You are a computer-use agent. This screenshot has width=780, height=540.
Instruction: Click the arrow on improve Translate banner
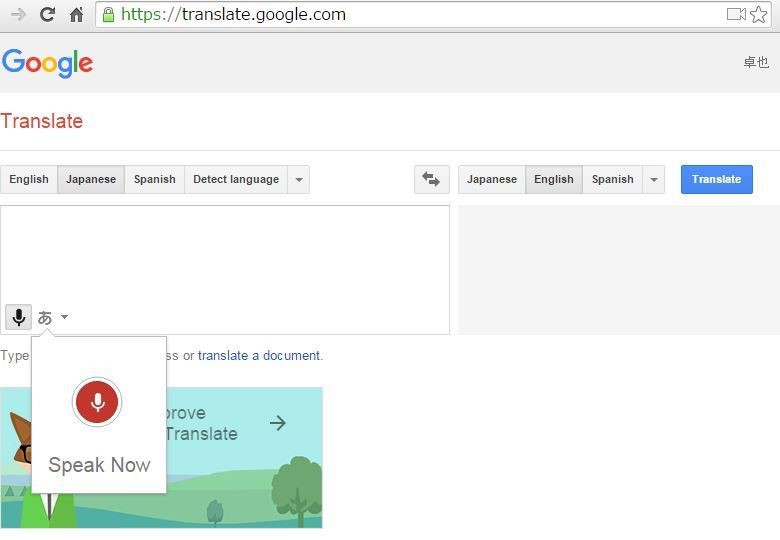pos(278,423)
